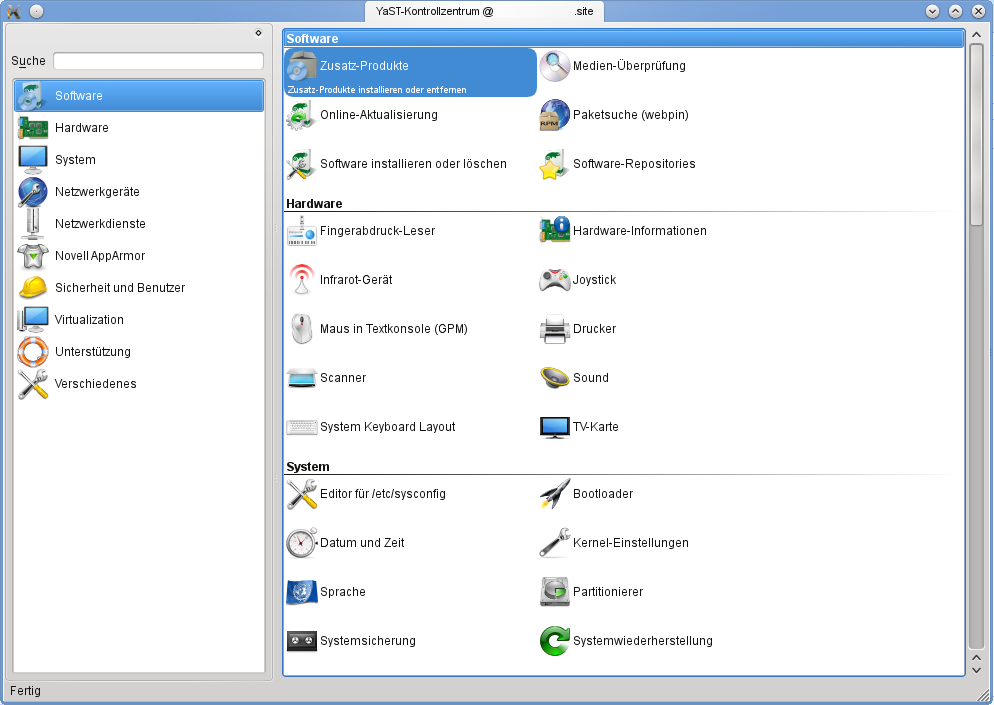Select Netzwerkgeräte in the sidebar
The image size is (994, 705).
[139, 191]
